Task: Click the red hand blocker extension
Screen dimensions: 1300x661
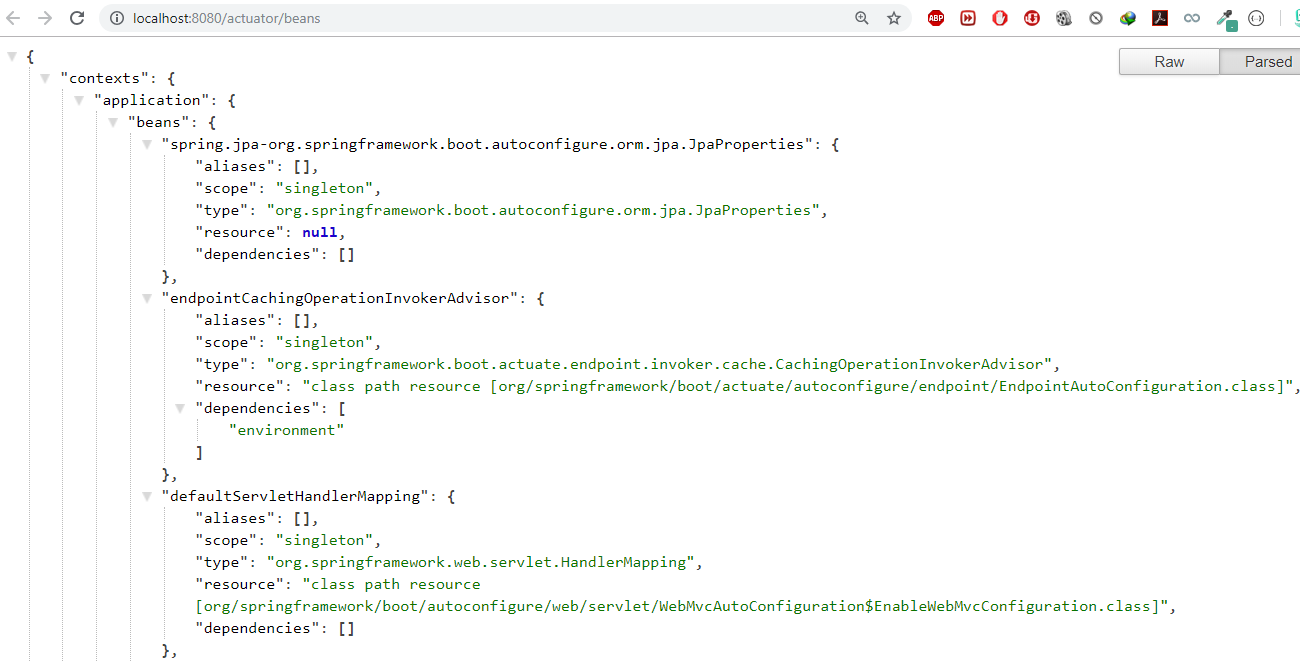Action: pyautogui.click(x=999, y=18)
